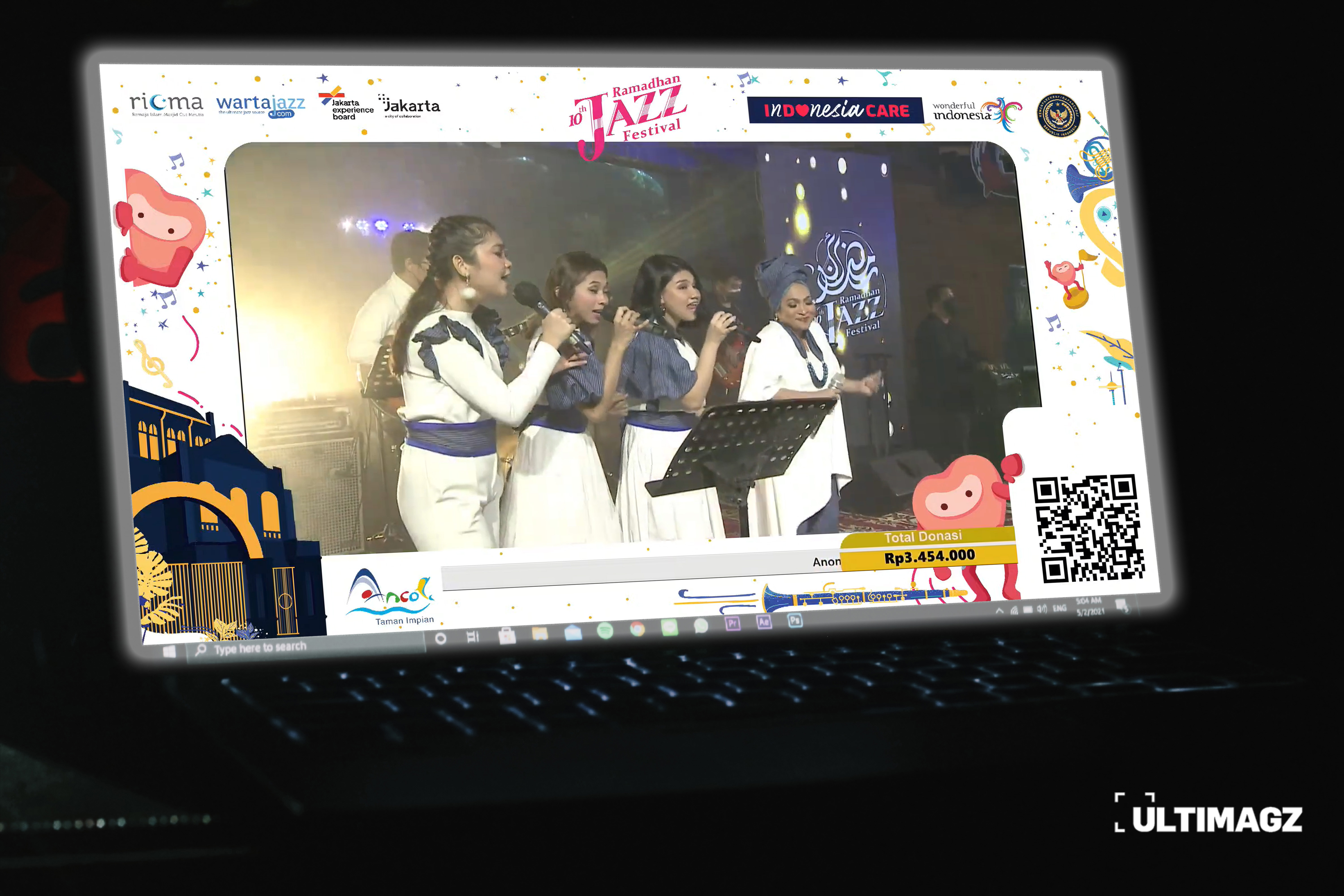Launch Adobe After Effects from the taskbar
Screen dimensions: 1344x896
[x=764, y=622]
